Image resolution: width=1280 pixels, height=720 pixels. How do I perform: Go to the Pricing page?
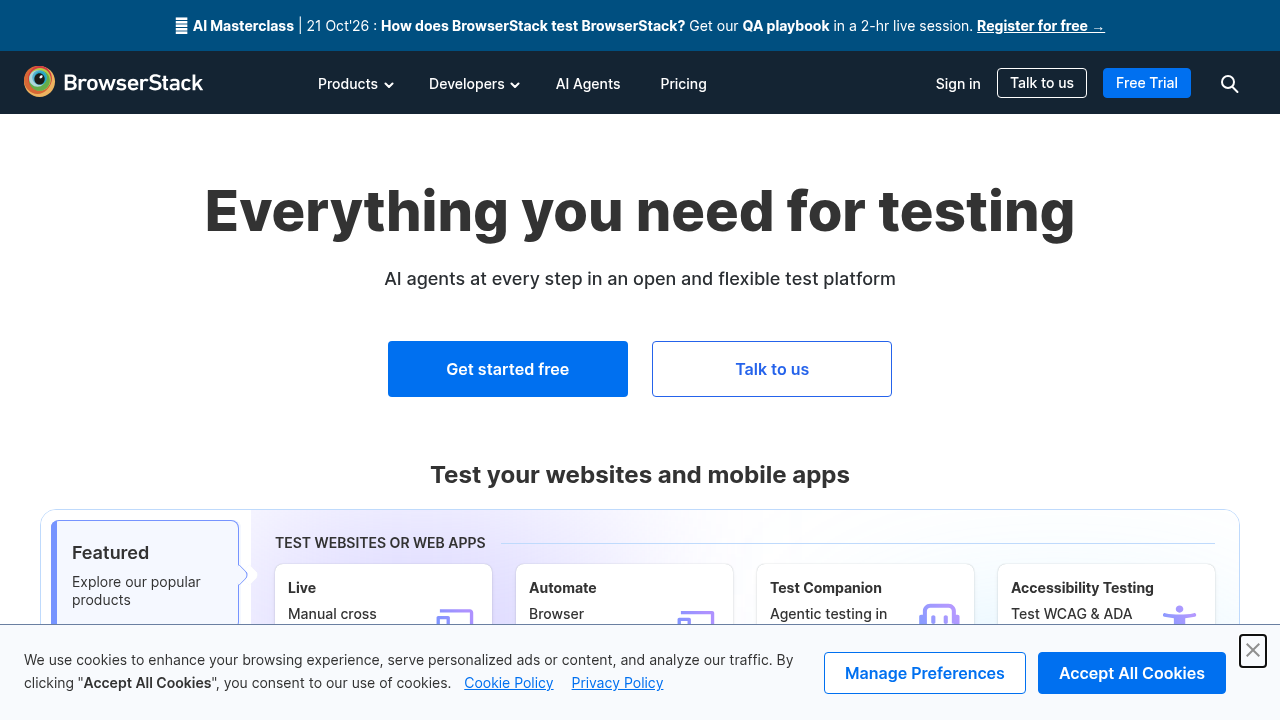tap(683, 84)
